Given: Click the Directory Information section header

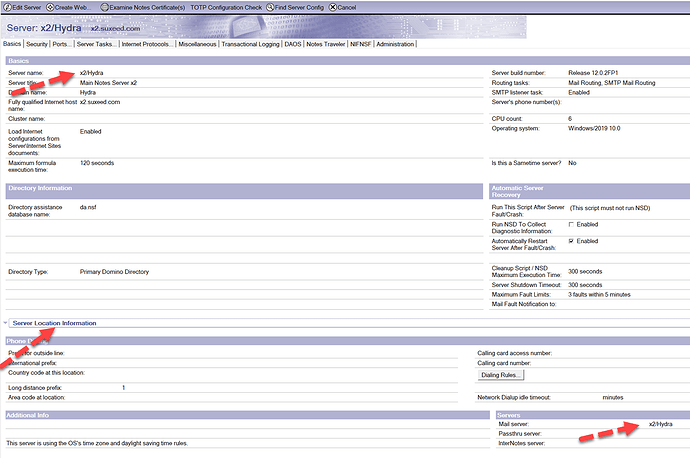Looking at the screenshot, I should 244,191.
